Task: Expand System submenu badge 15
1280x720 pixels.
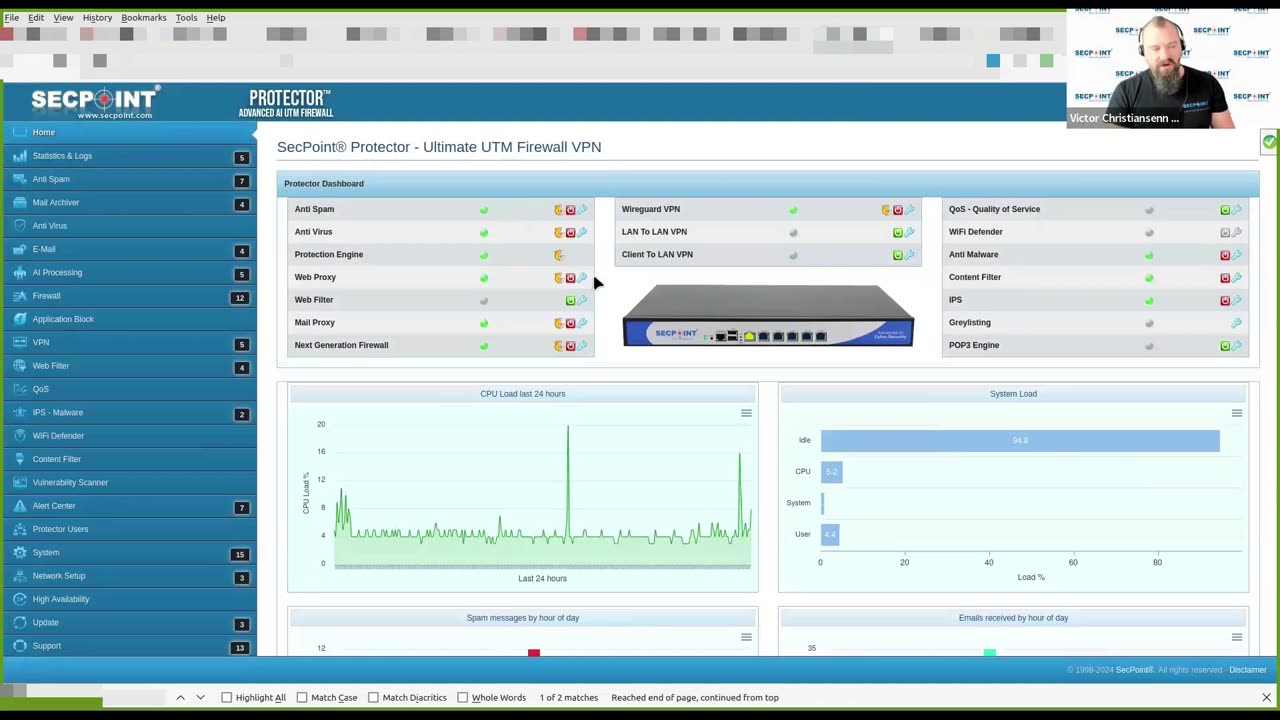Action: (x=239, y=554)
